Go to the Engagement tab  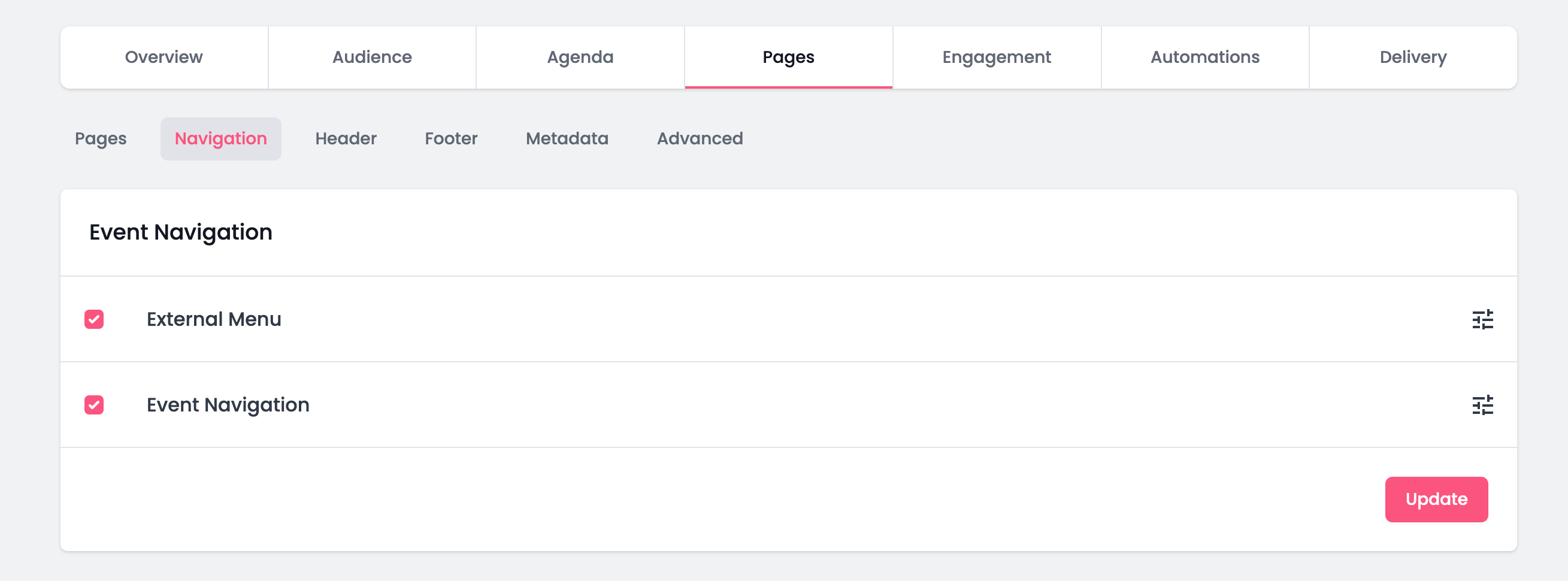coord(997,58)
